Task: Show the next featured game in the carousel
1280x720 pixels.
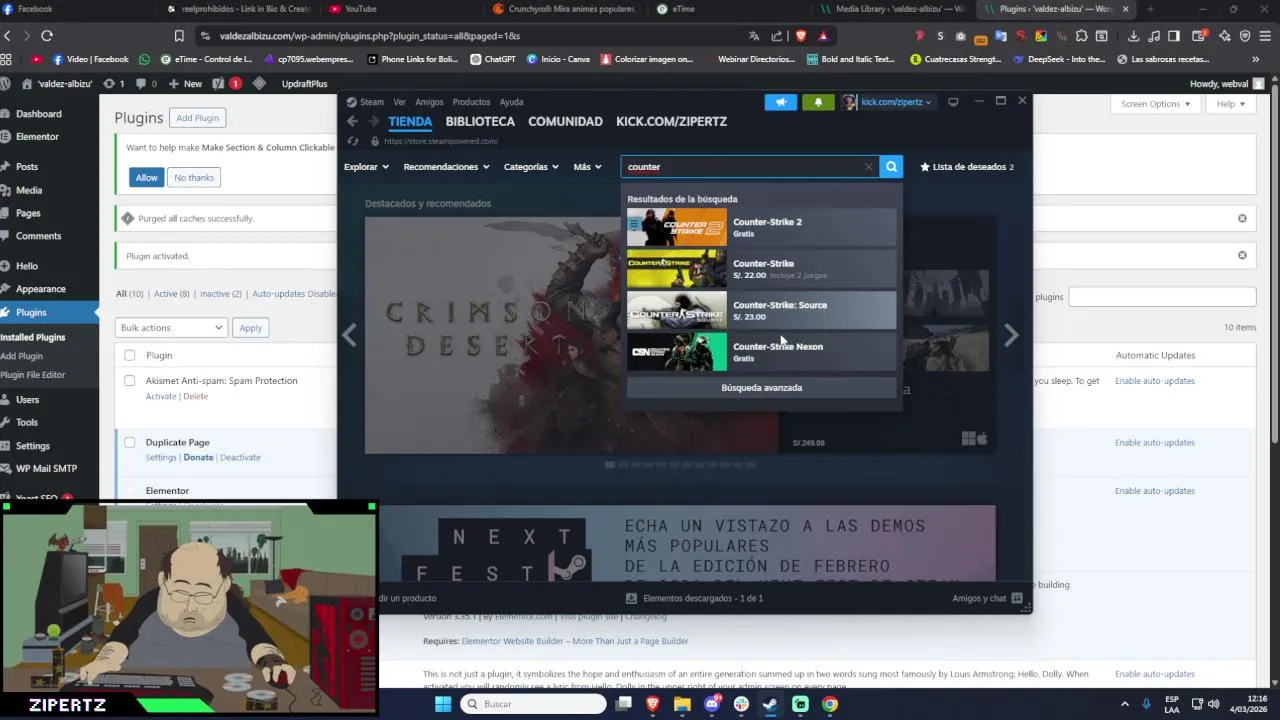Action: point(1011,336)
